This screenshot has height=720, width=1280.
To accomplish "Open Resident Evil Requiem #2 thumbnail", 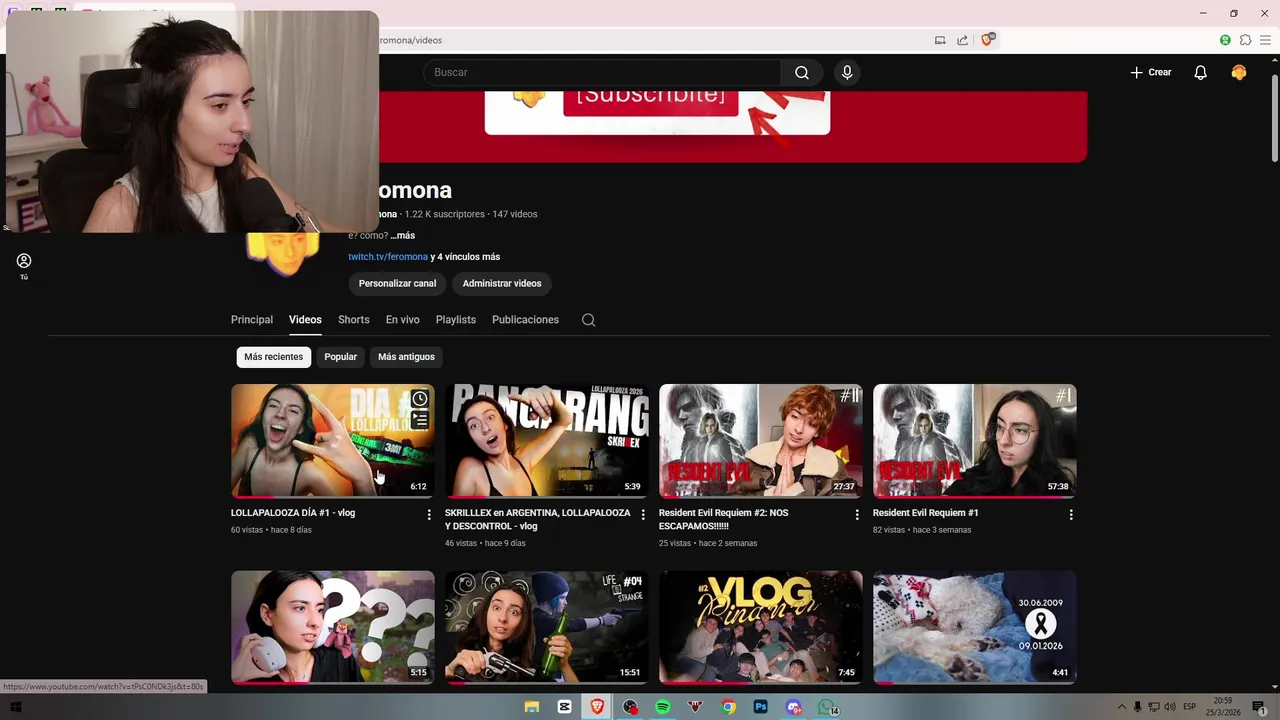I will click(761, 441).
